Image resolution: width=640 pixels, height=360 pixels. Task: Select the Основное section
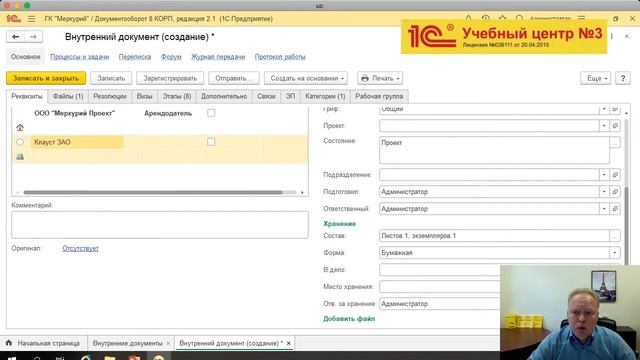25,57
